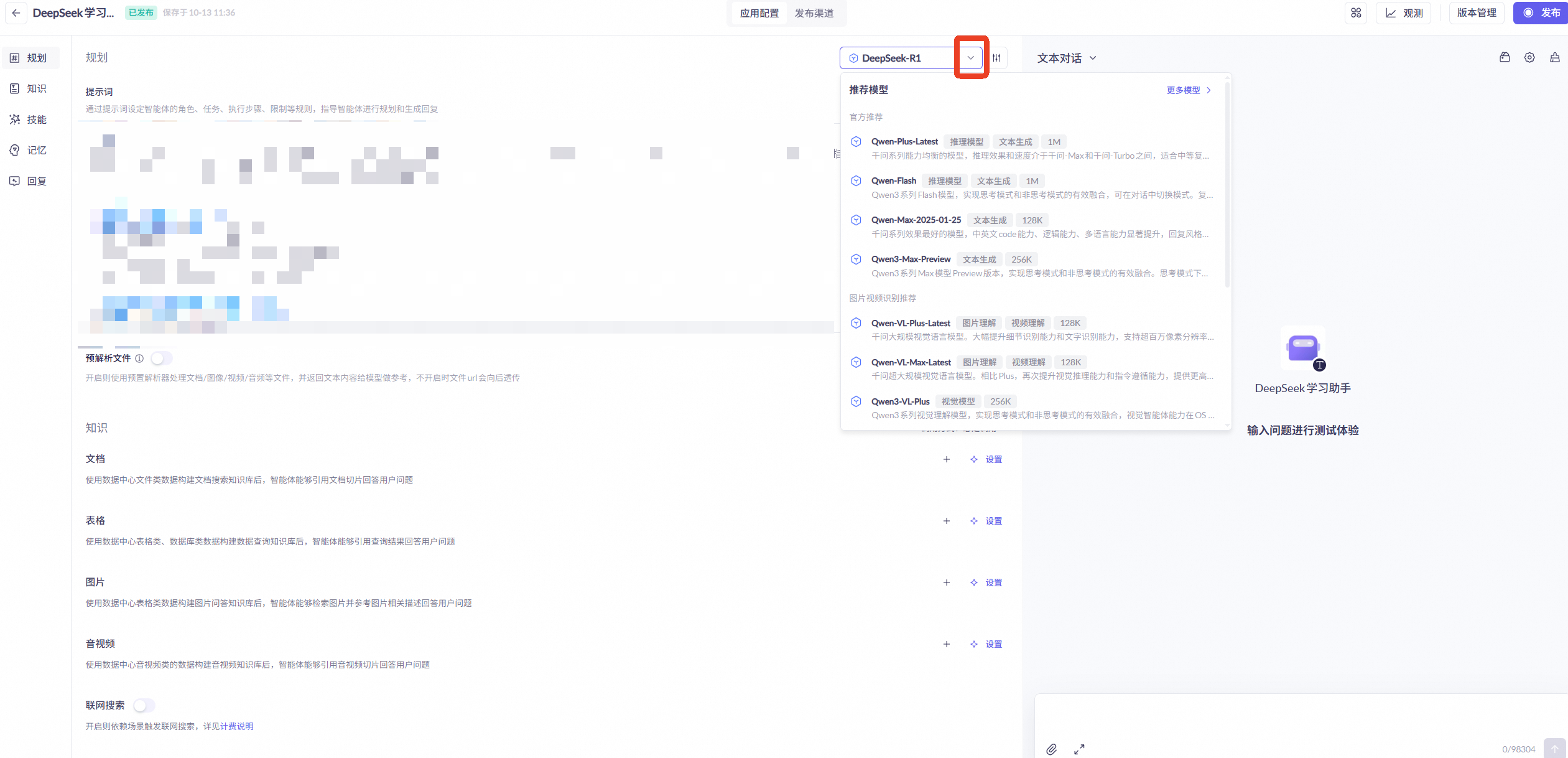Click the plus icon for 文档

coord(946,459)
